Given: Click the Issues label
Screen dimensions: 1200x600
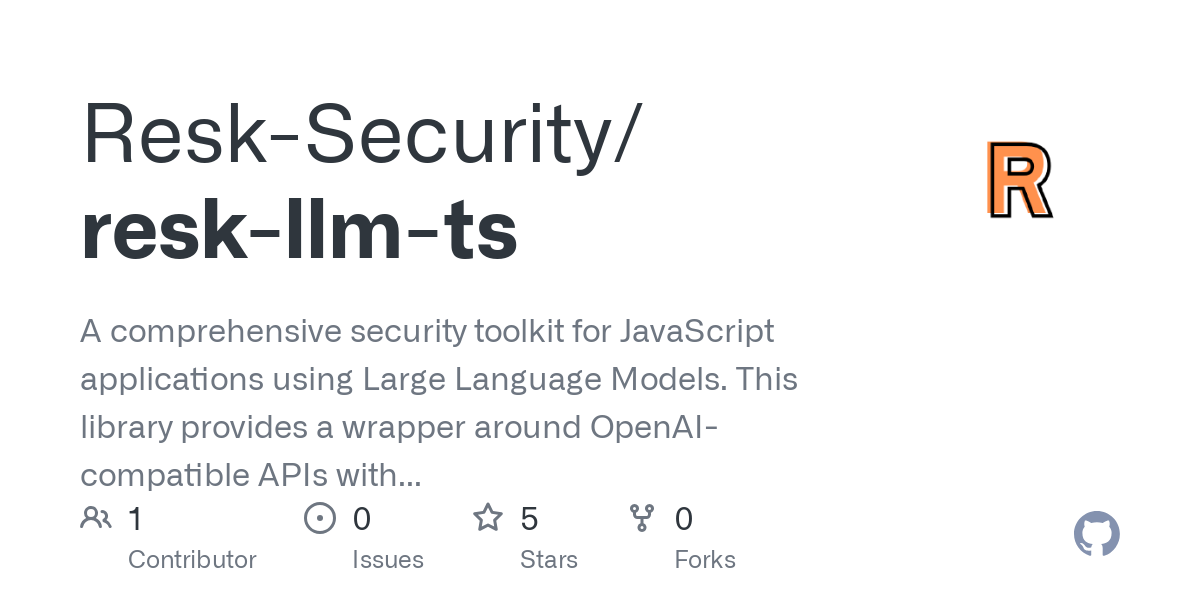Looking at the screenshot, I should tap(388, 559).
